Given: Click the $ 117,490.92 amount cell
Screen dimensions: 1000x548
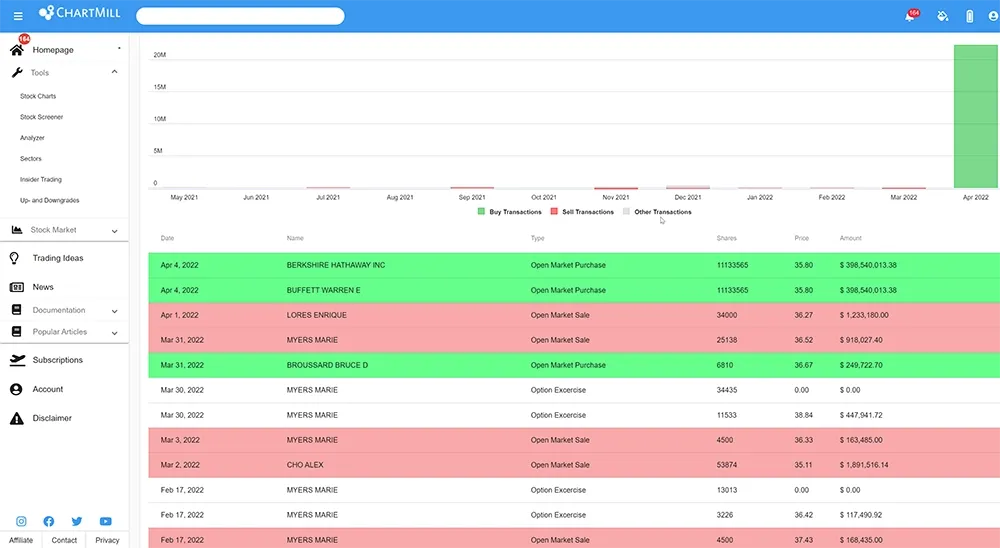Looking at the screenshot, I should tap(861, 515).
